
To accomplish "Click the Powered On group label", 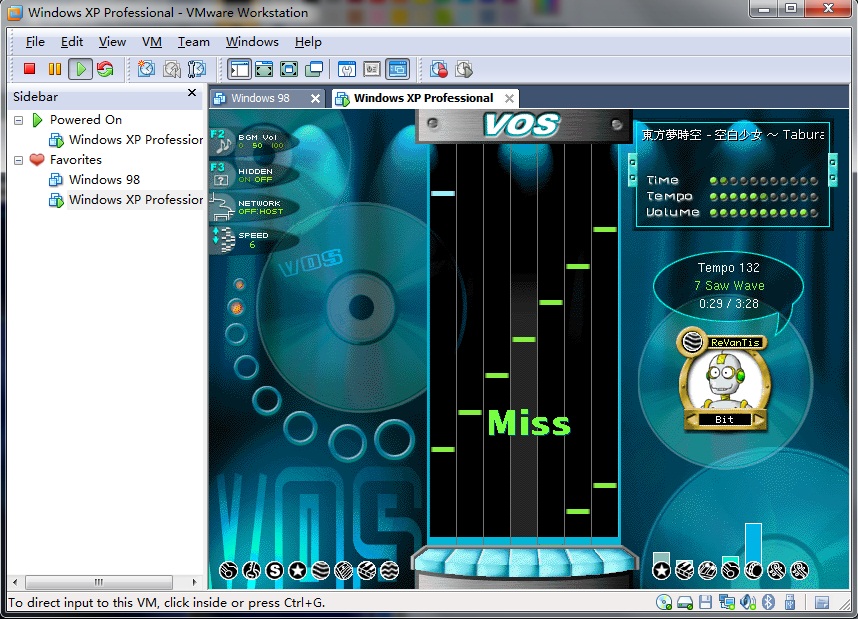I will tap(86, 119).
